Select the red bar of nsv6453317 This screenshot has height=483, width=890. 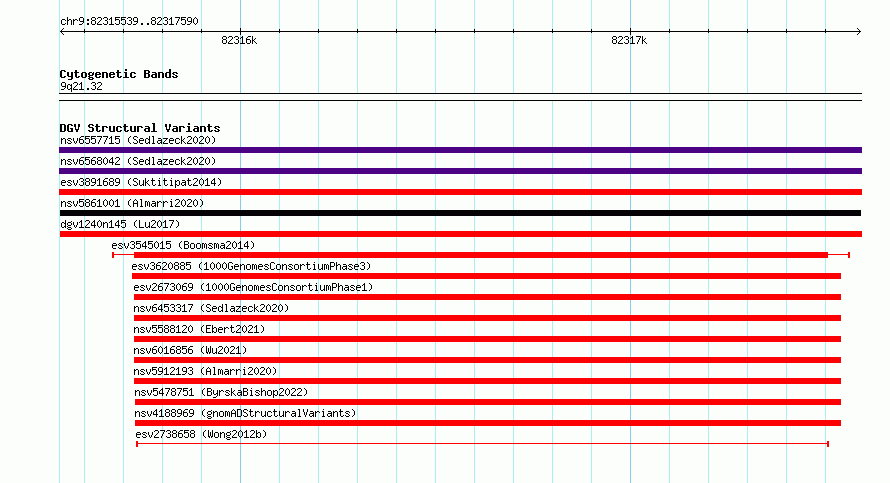pos(488,318)
